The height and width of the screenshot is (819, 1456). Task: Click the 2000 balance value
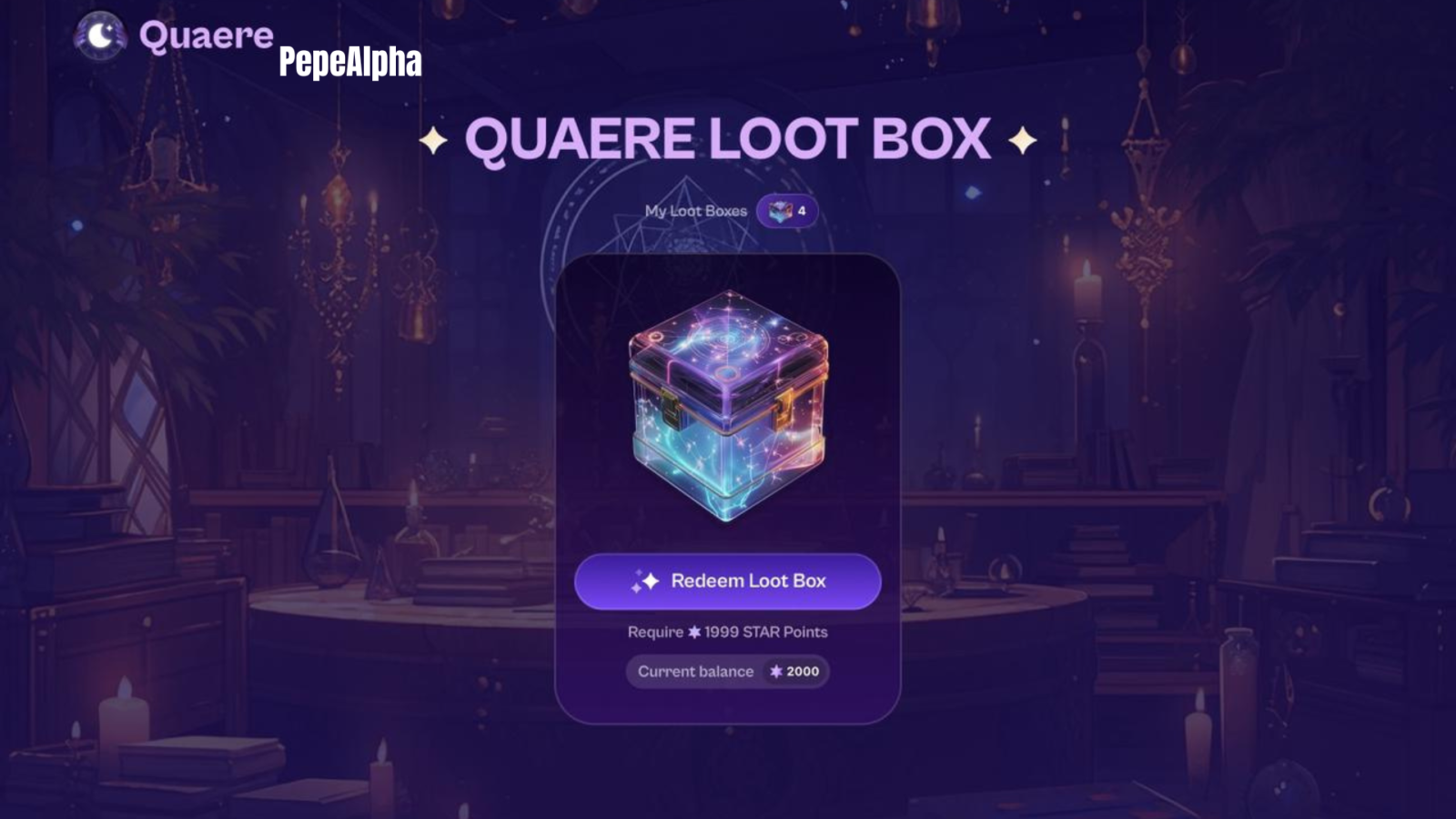tap(803, 672)
